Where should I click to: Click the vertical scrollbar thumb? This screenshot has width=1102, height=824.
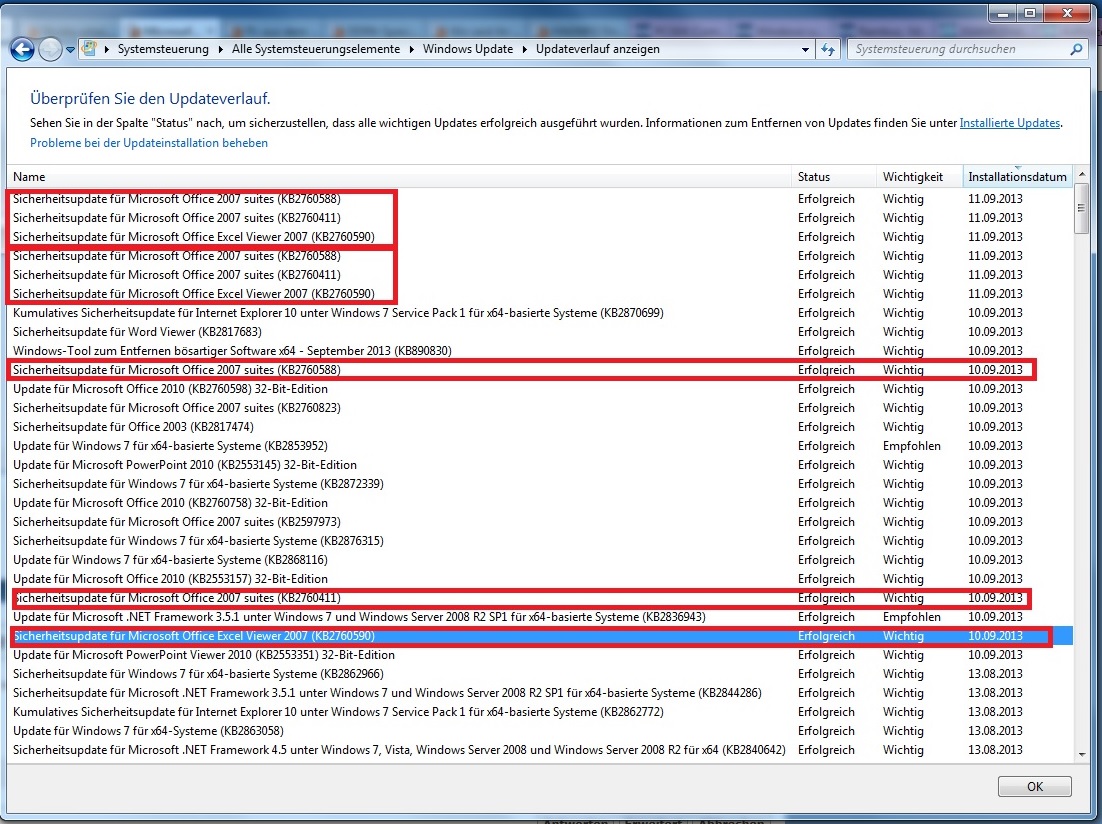click(1082, 211)
